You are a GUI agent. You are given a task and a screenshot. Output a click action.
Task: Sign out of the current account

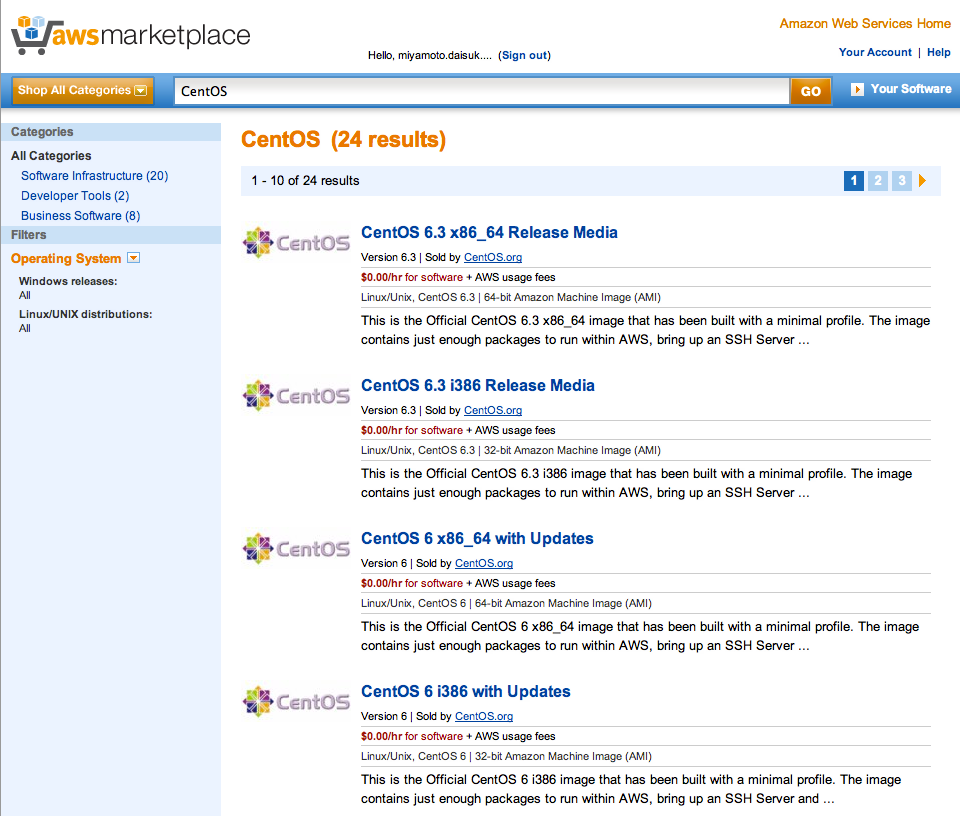(x=524, y=55)
